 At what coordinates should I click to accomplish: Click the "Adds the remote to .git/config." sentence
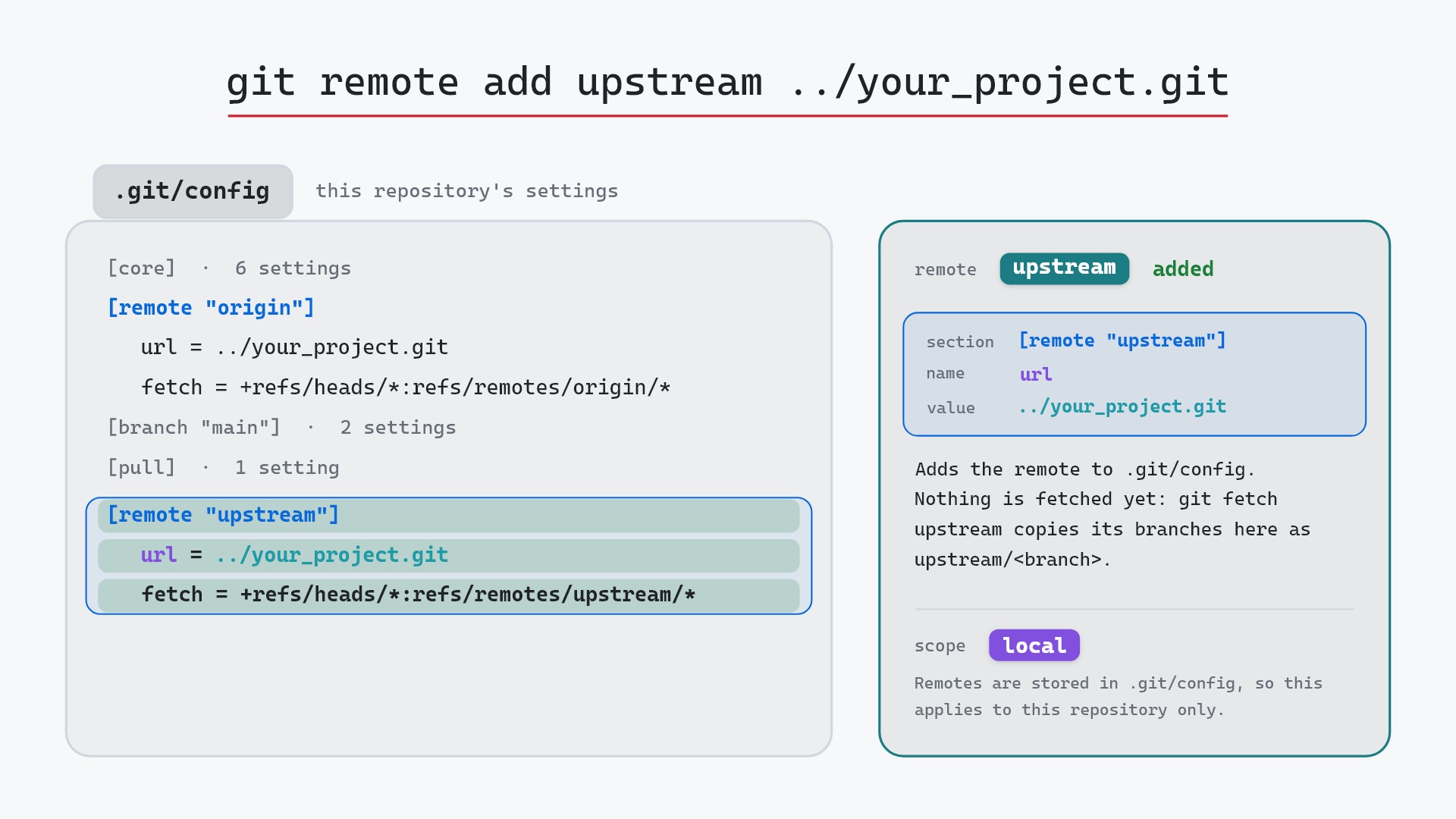1084,469
